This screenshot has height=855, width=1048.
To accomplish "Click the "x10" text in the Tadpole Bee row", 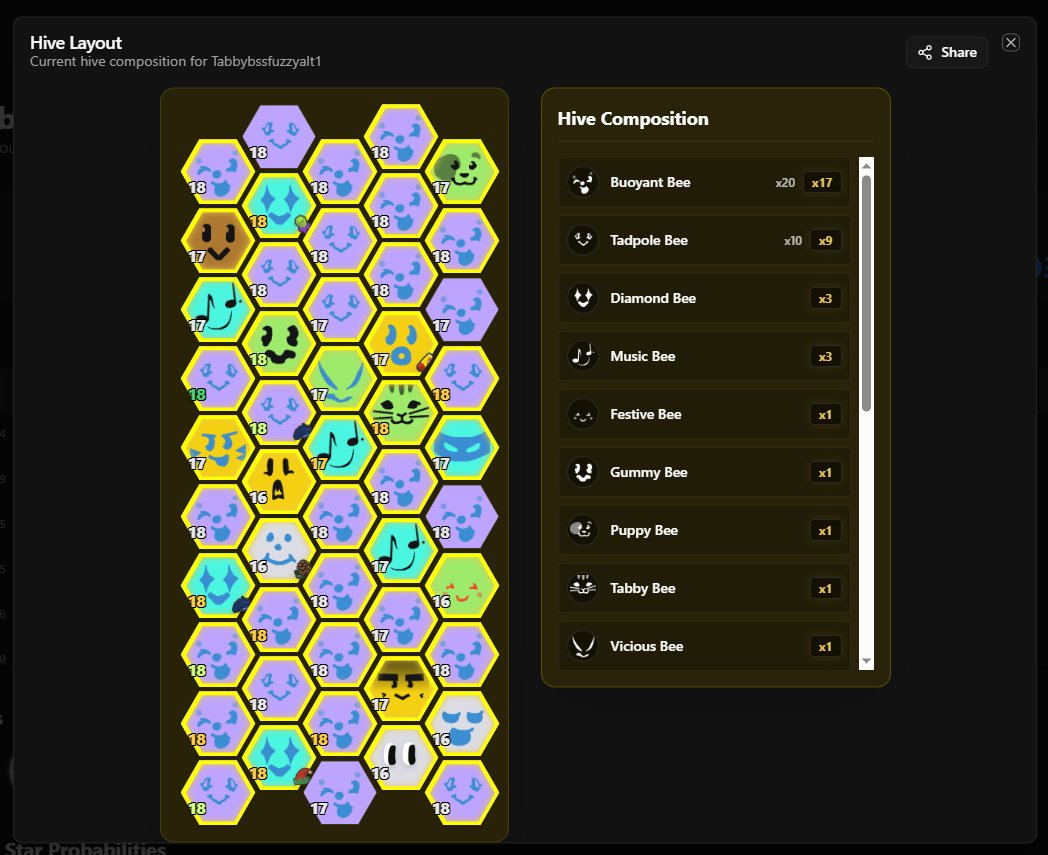I will pos(793,241).
